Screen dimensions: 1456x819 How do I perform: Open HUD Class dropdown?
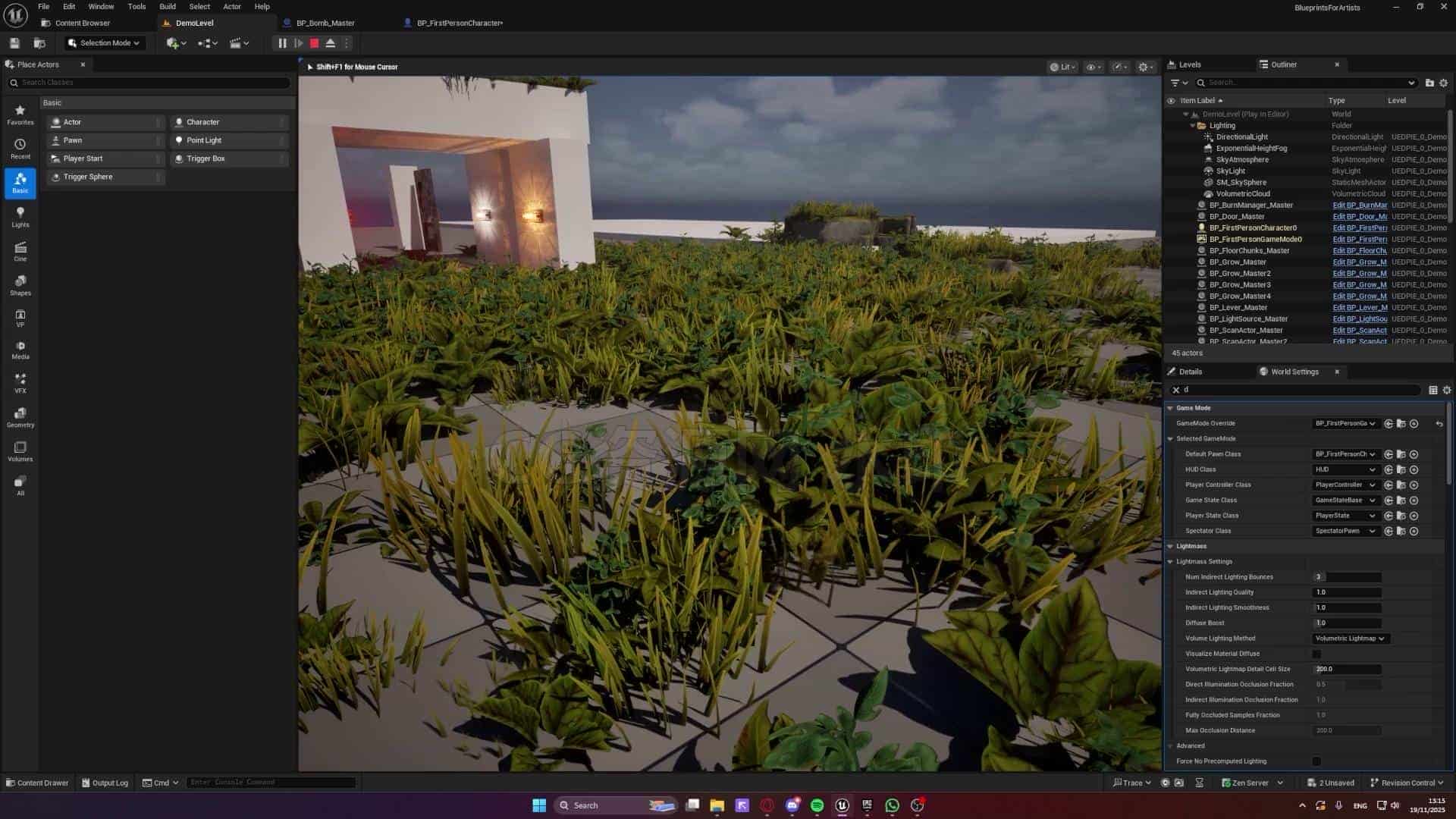coord(1345,469)
